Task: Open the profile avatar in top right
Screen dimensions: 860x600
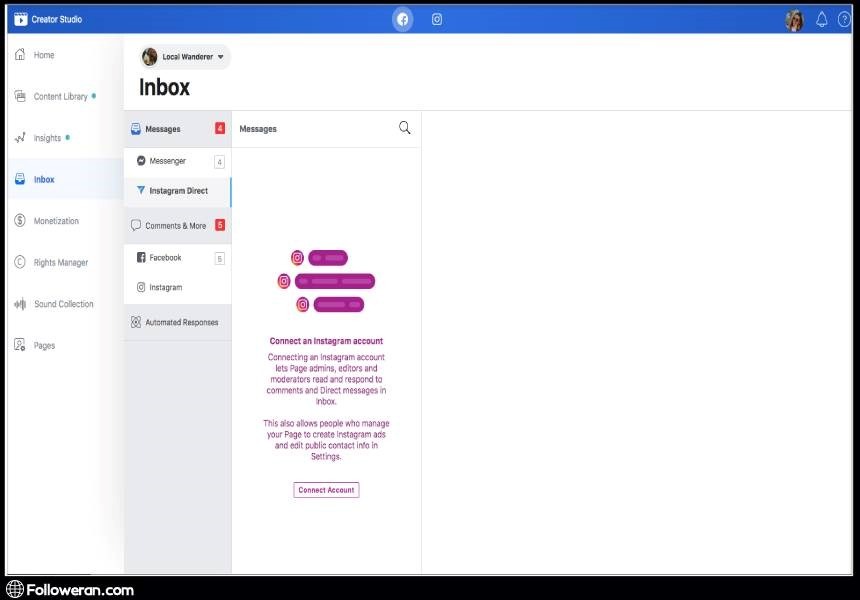Action: (x=795, y=20)
